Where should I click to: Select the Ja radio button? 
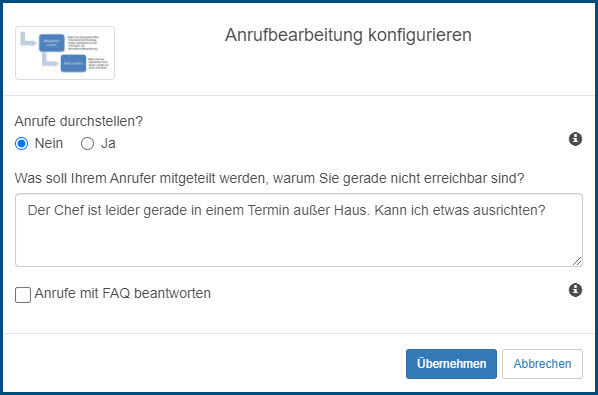coord(87,144)
